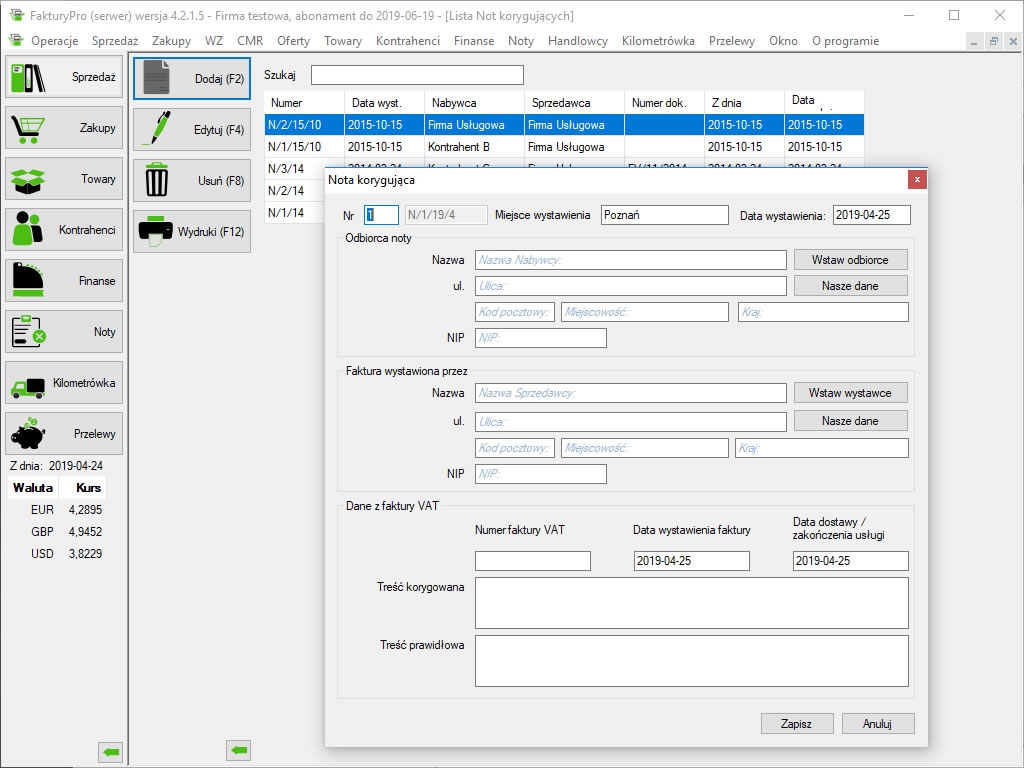Viewport: 1024px width, 768px height.
Task: Close the Nota korygująca dialog
Action: [917, 179]
